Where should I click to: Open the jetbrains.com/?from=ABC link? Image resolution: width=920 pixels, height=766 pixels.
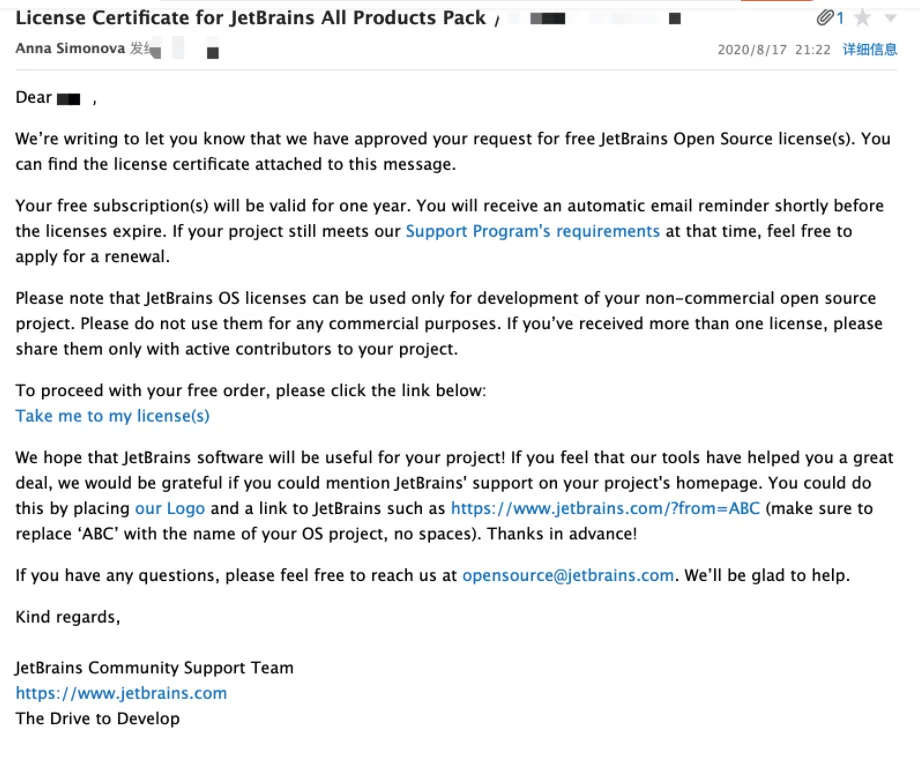click(605, 508)
